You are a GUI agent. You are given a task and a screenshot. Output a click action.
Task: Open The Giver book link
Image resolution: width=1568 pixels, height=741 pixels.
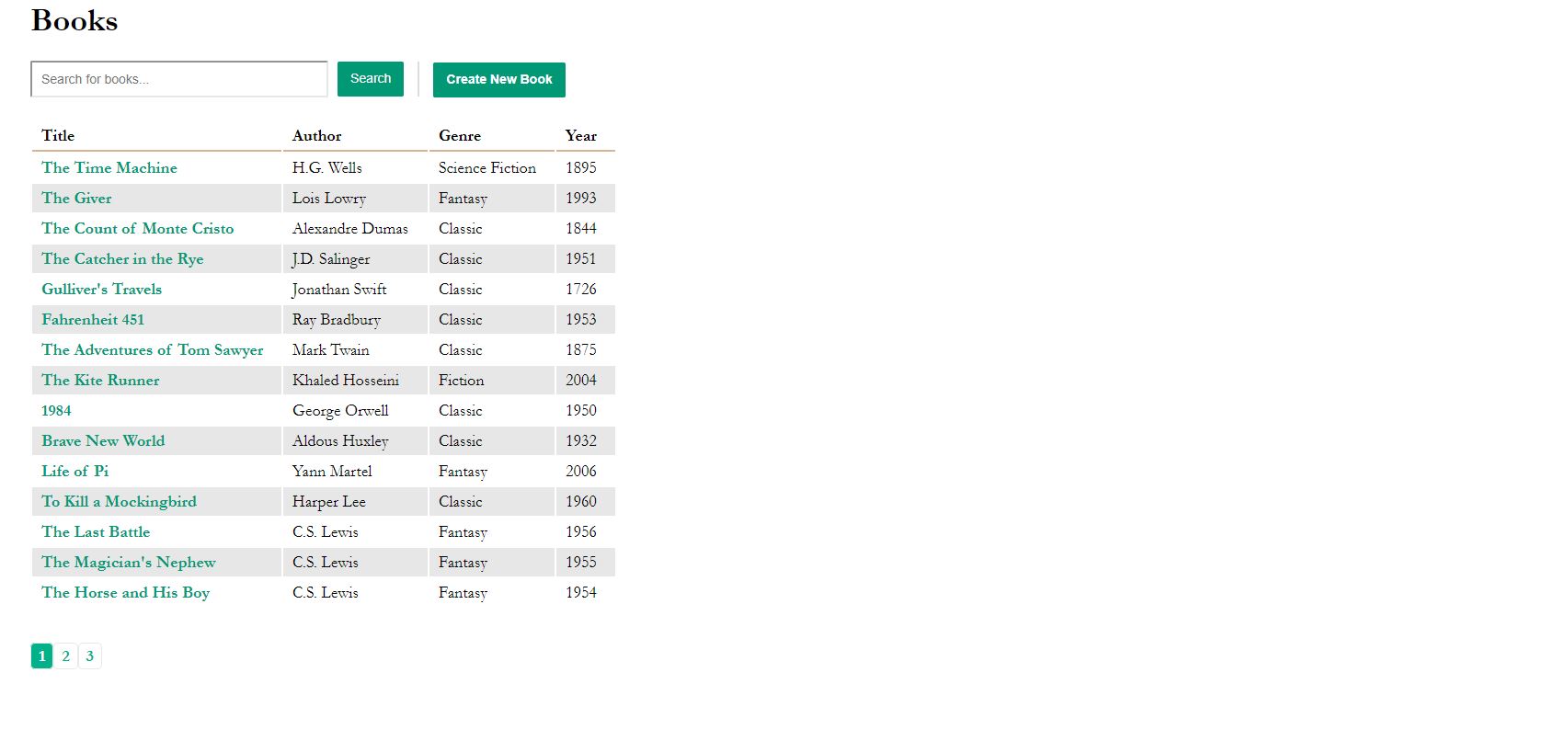pyautogui.click(x=76, y=198)
